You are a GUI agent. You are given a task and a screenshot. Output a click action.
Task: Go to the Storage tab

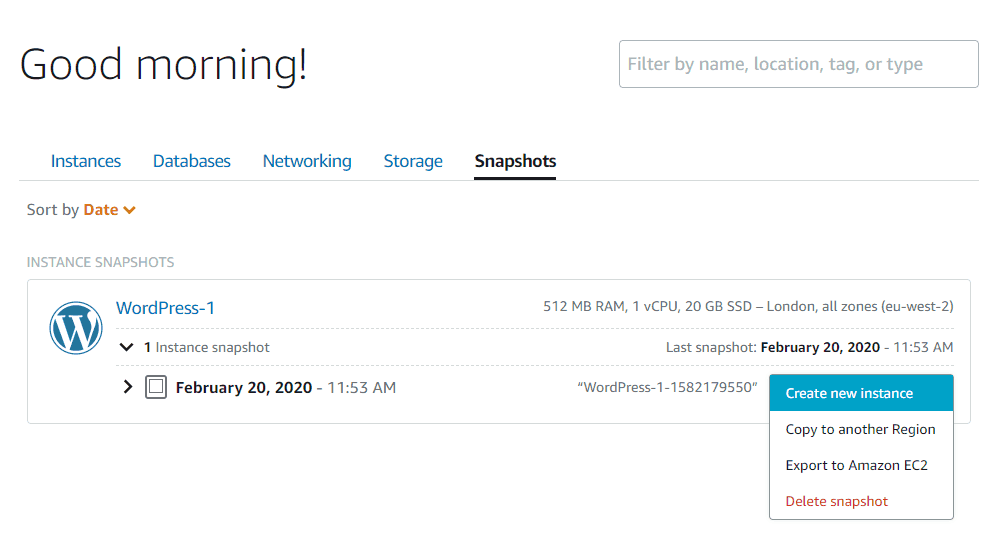coord(413,161)
